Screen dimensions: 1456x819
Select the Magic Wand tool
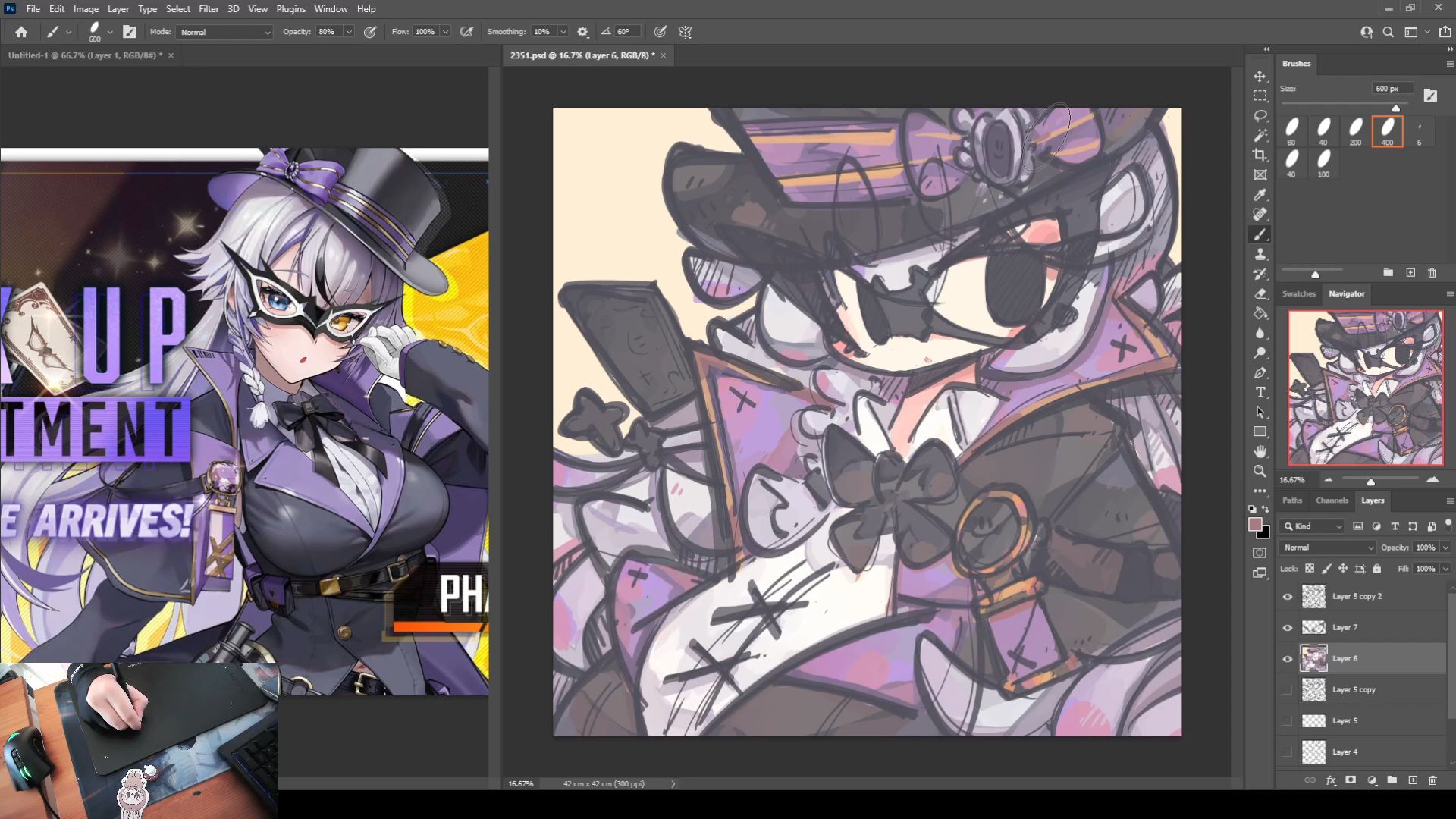click(x=1260, y=136)
